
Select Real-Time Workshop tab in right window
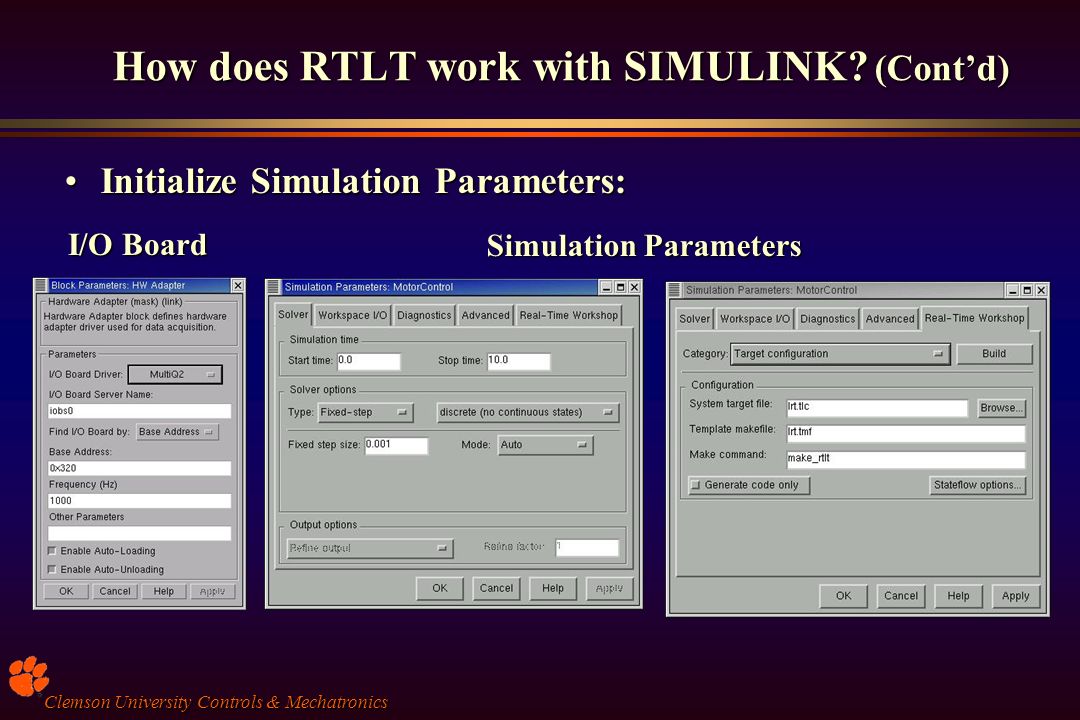[x=974, y=318]
